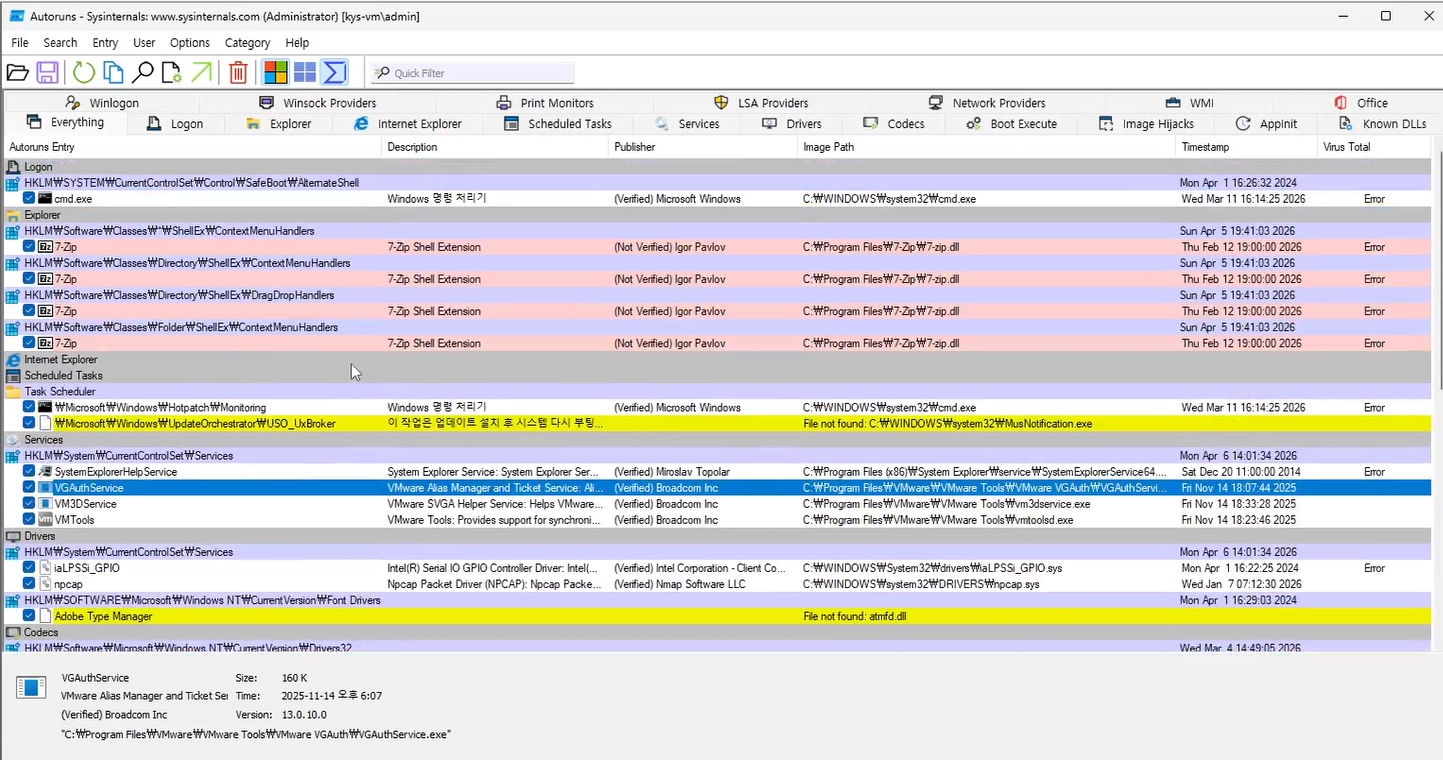Open the LSA Providers tab
The image size is (1443, 760).
[x=761, y=103]
